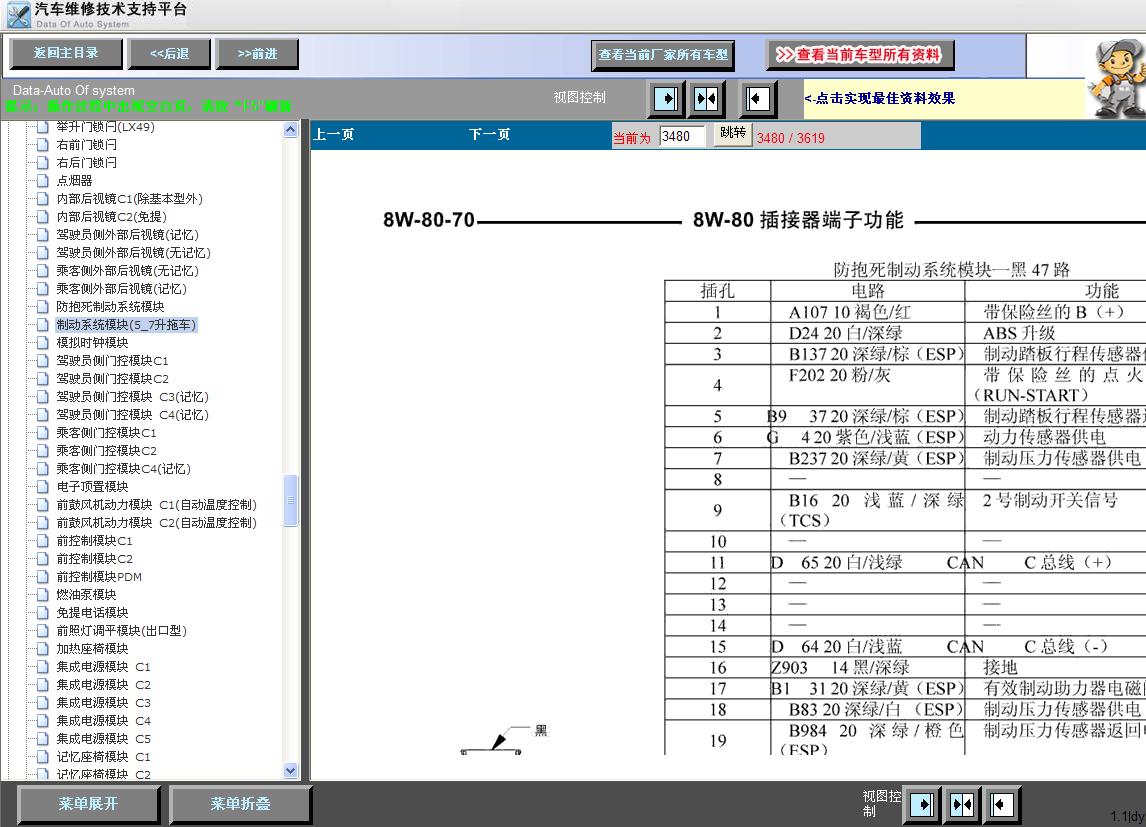1146x827 pixels.
Task: Click the 点击实现最佳资料效果 hint link
Action: 879,98
